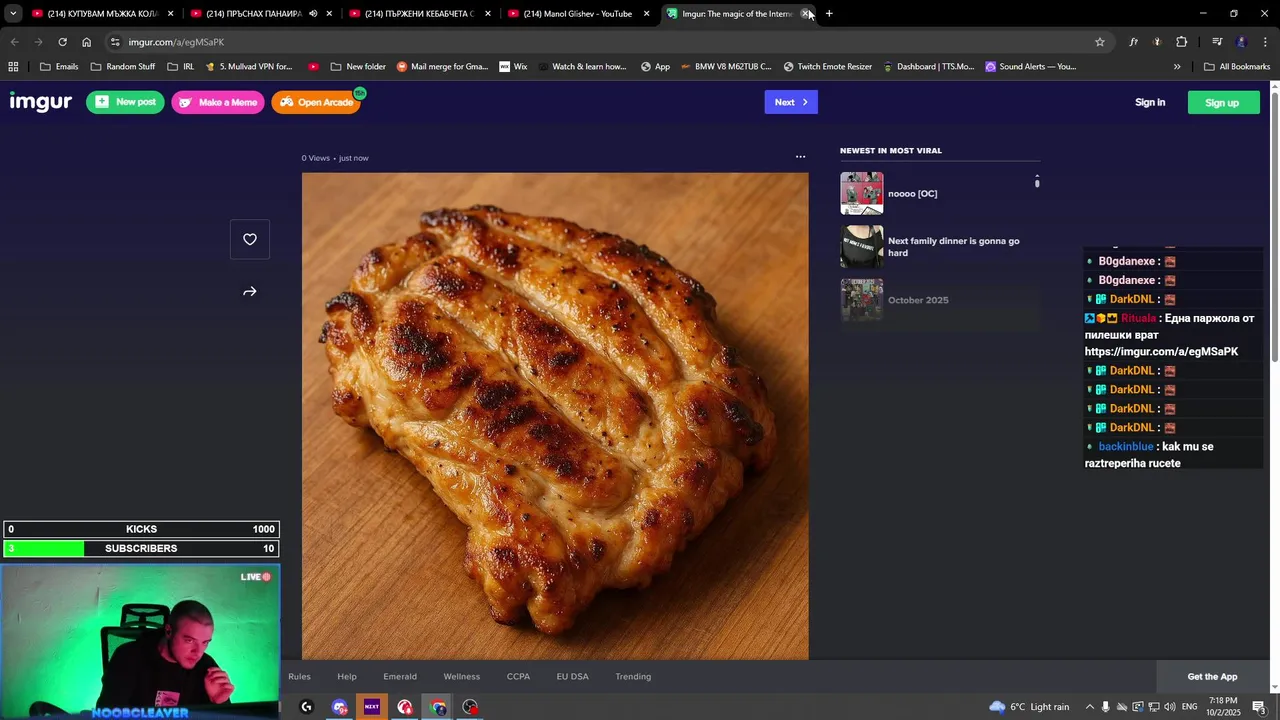Open the BMW V8 M62TUB bookmark

(726, 67)
